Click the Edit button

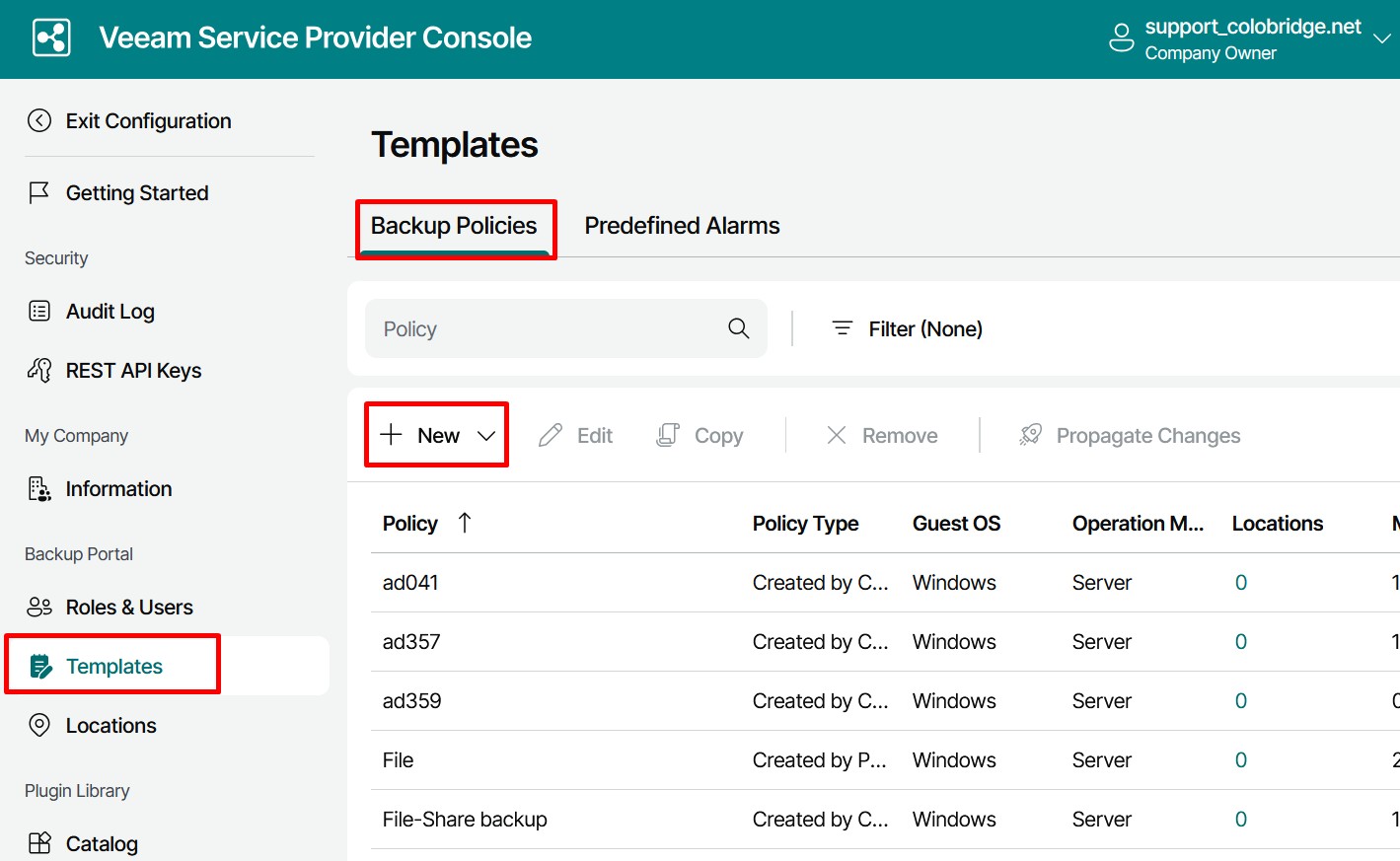point(576,435)
